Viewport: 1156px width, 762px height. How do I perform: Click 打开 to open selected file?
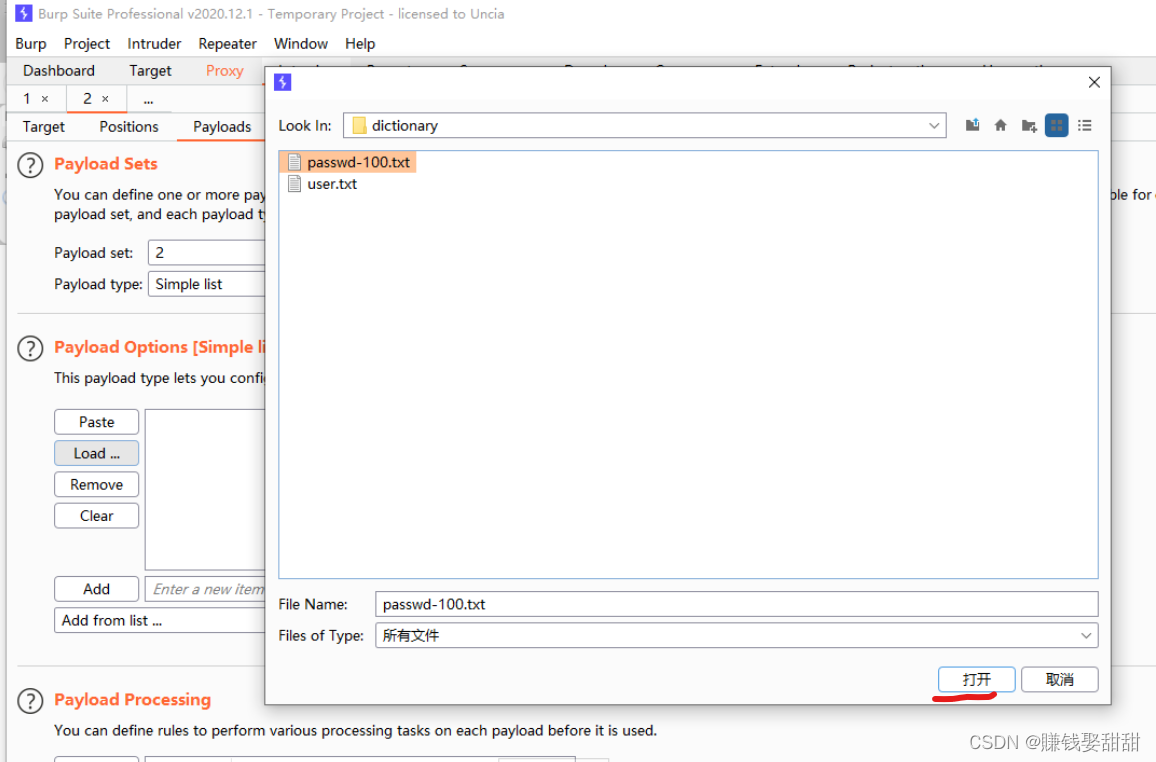(x=976, y=679)
